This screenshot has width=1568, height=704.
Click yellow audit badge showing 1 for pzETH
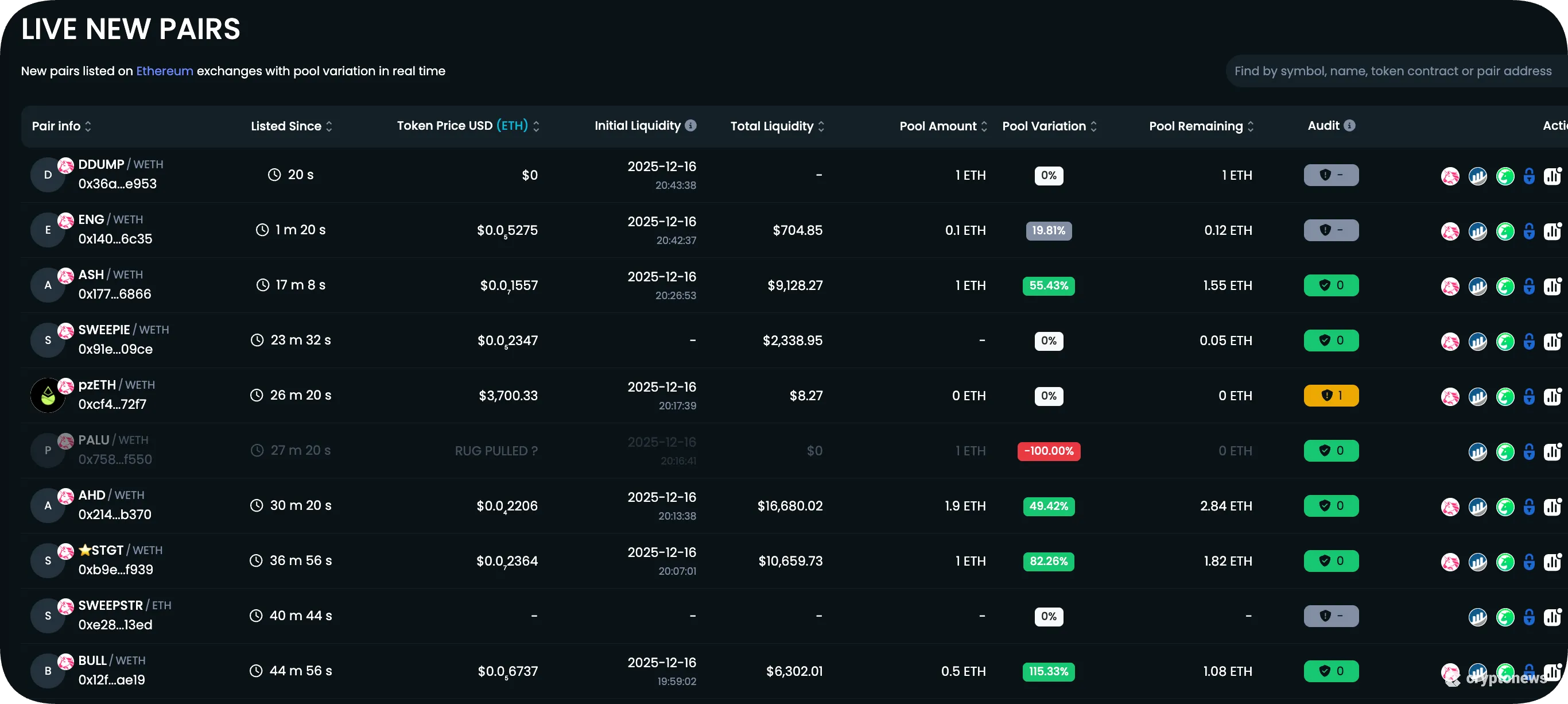tap(1330, 396)
